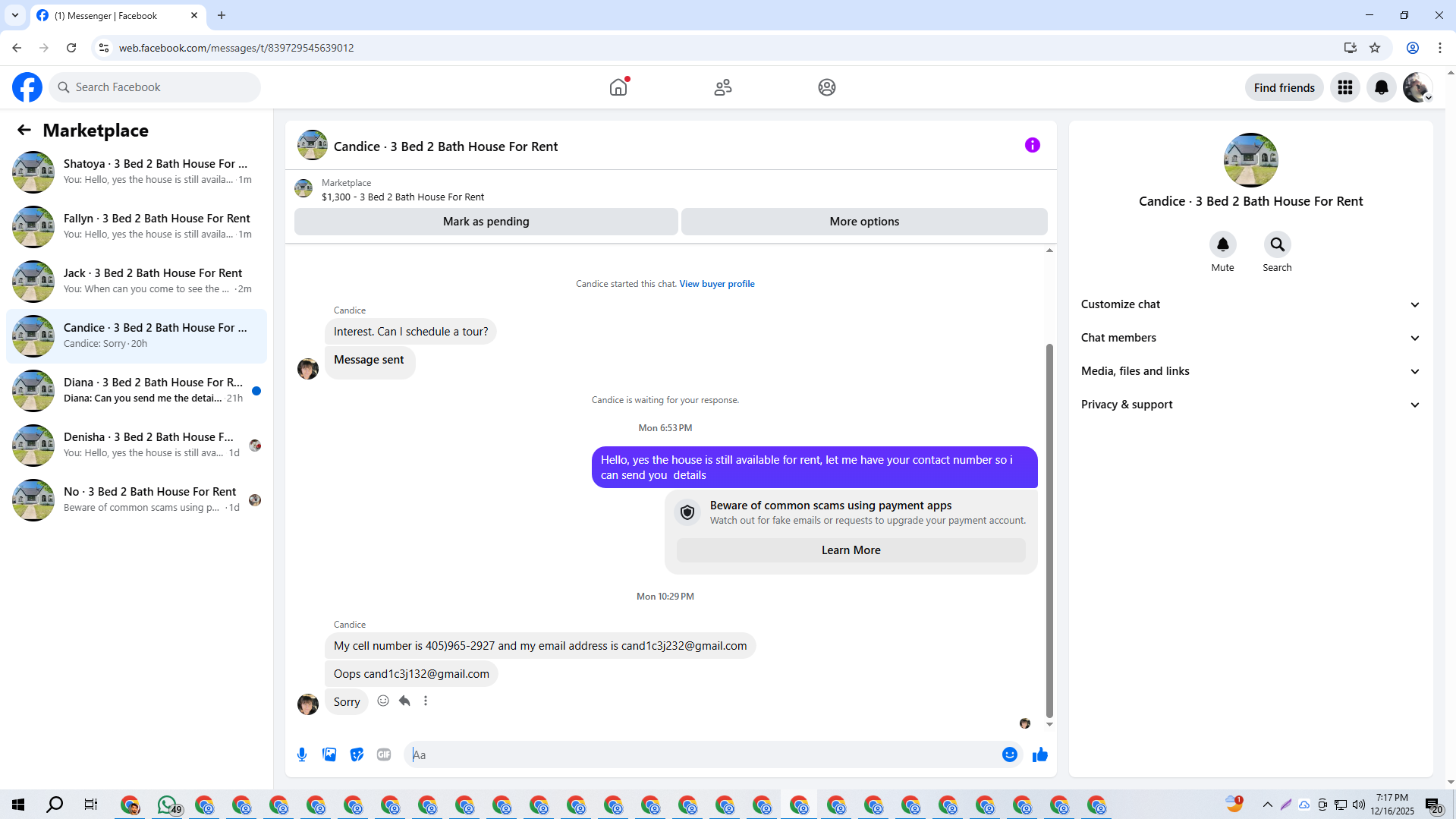Open the Facebook menu grid icon

[1345, 87]
